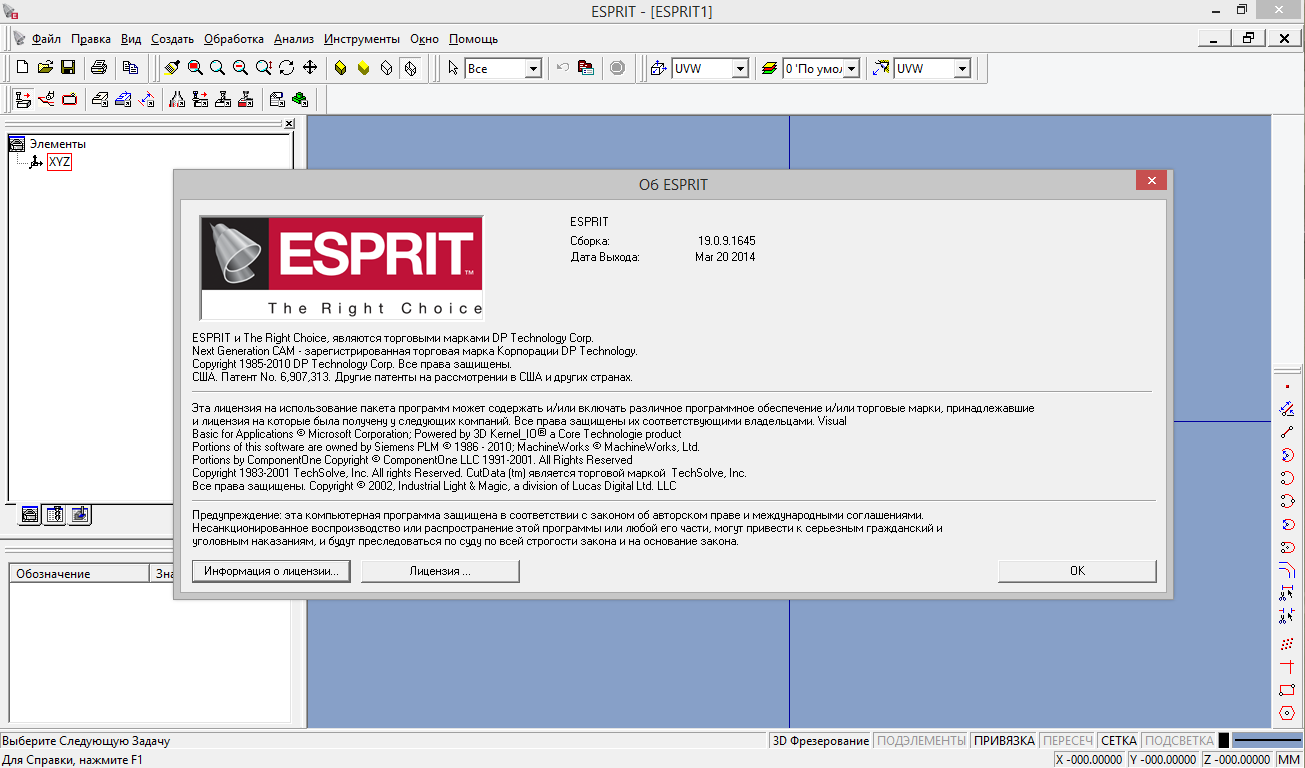This screenshot has width=1305, height=768.
Task: Click the 'Лицензия ...' button
Action: (x=440, y=571)
